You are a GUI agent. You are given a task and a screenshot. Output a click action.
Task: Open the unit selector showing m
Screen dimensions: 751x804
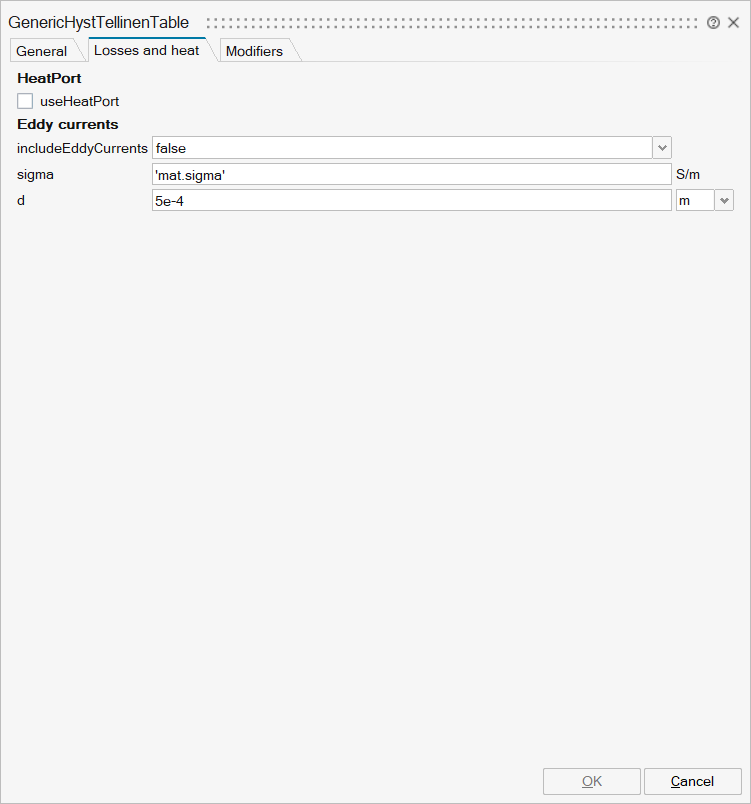pyautogui.click(x=695, y=200)
